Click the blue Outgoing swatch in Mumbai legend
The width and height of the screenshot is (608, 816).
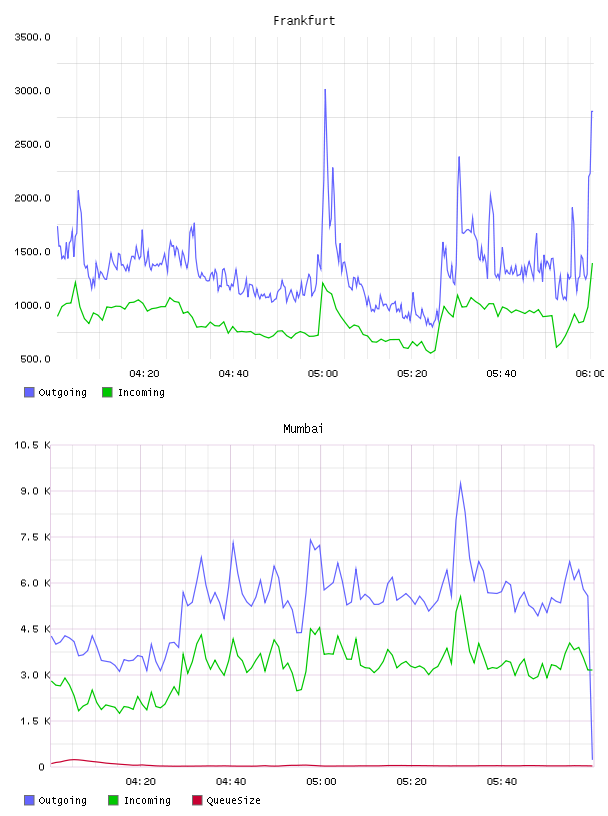click(29, 800)
